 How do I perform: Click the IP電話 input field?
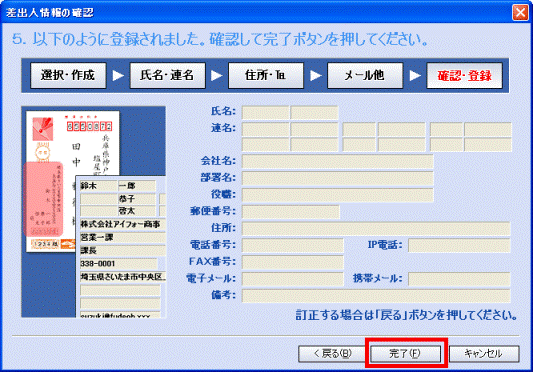(x=459, y=245)
